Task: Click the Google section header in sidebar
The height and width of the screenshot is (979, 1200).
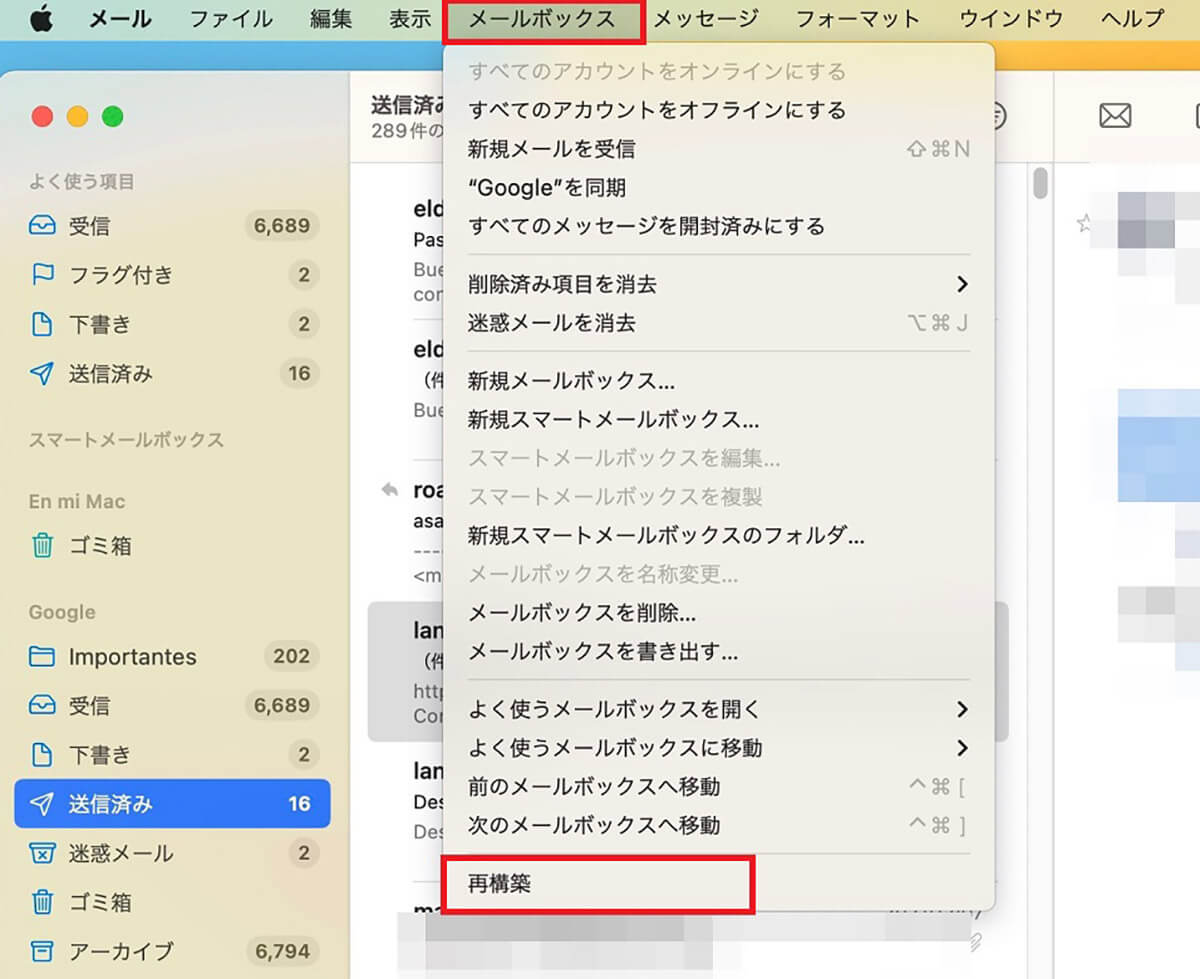Action: pos(62,612)
